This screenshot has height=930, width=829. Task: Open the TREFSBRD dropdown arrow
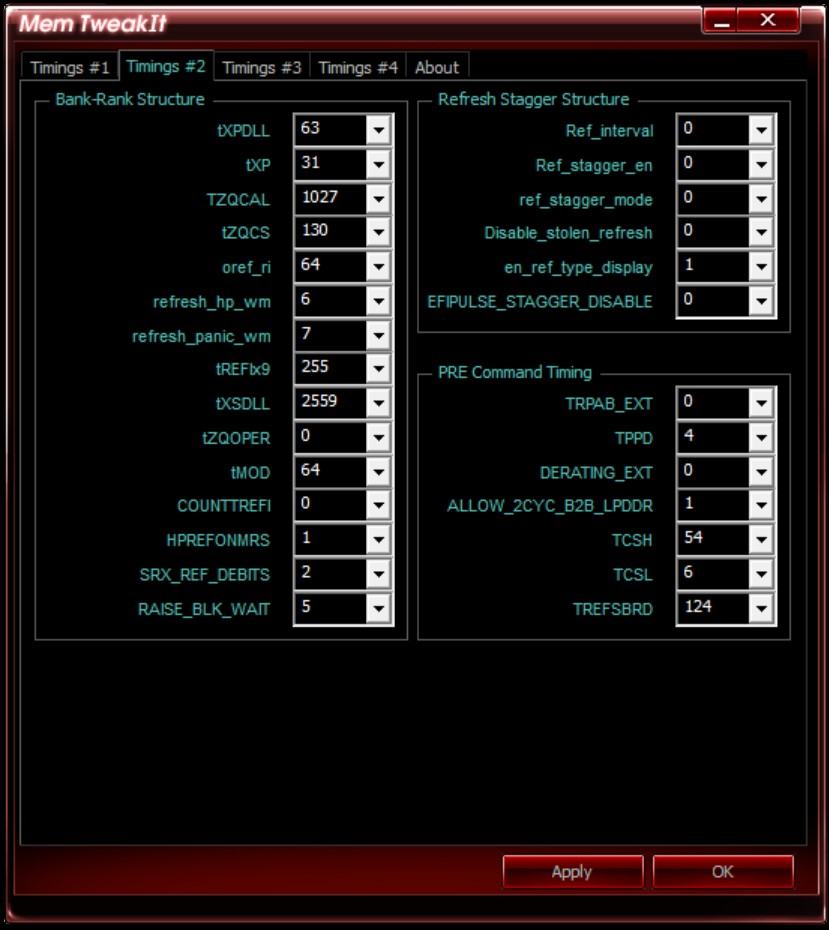(x=761, y=609)
